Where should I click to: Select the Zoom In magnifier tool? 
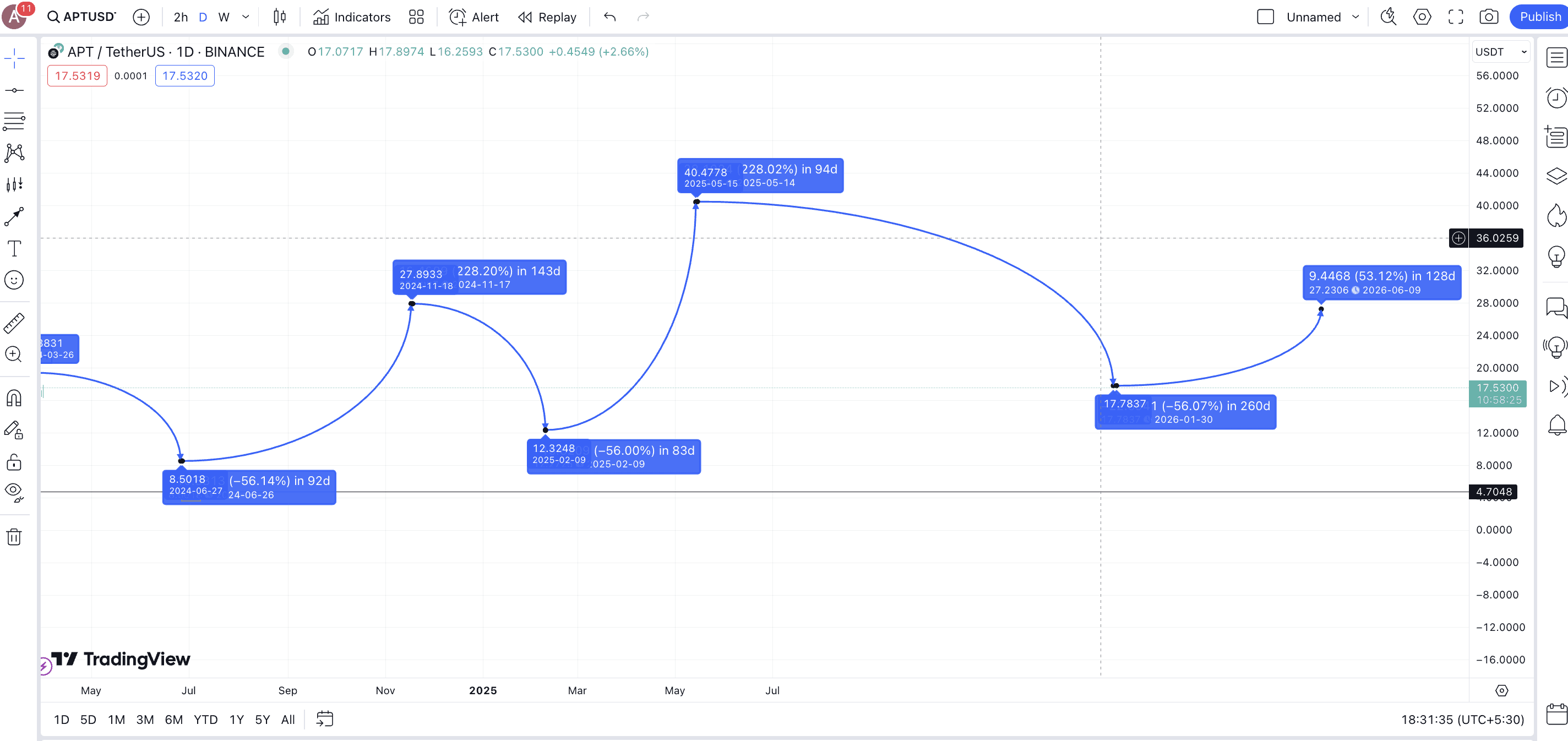14,355
